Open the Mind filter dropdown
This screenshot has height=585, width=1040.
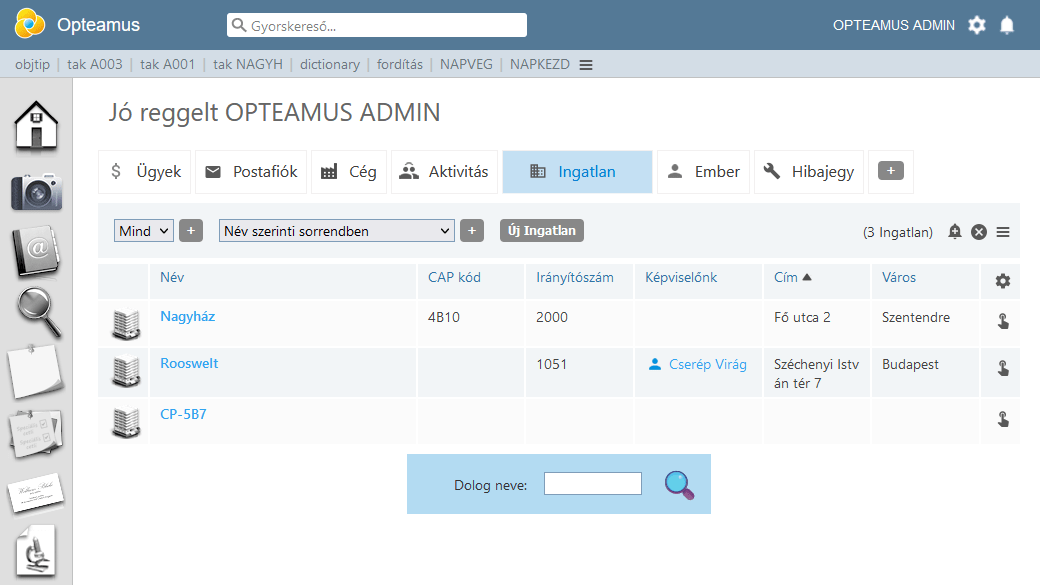click(x=145, y=231)
